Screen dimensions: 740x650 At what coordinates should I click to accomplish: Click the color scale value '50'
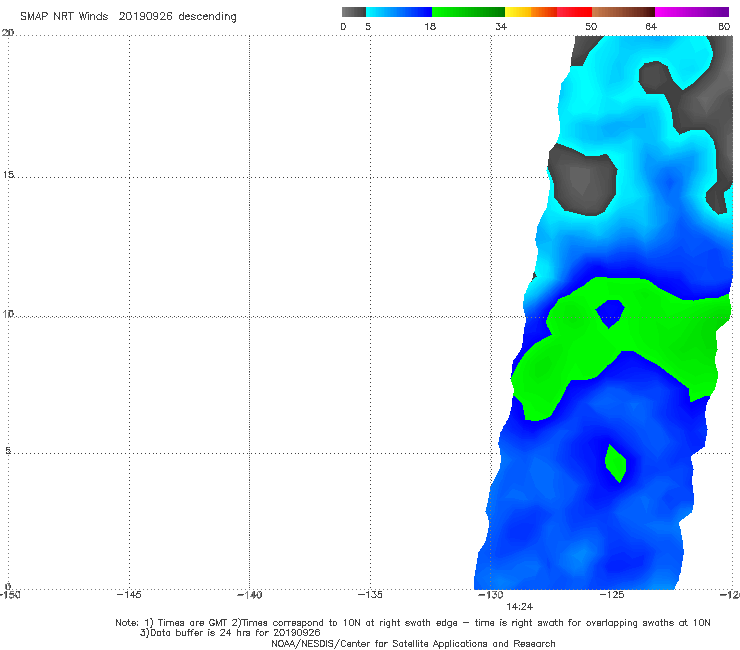[591, 26]
